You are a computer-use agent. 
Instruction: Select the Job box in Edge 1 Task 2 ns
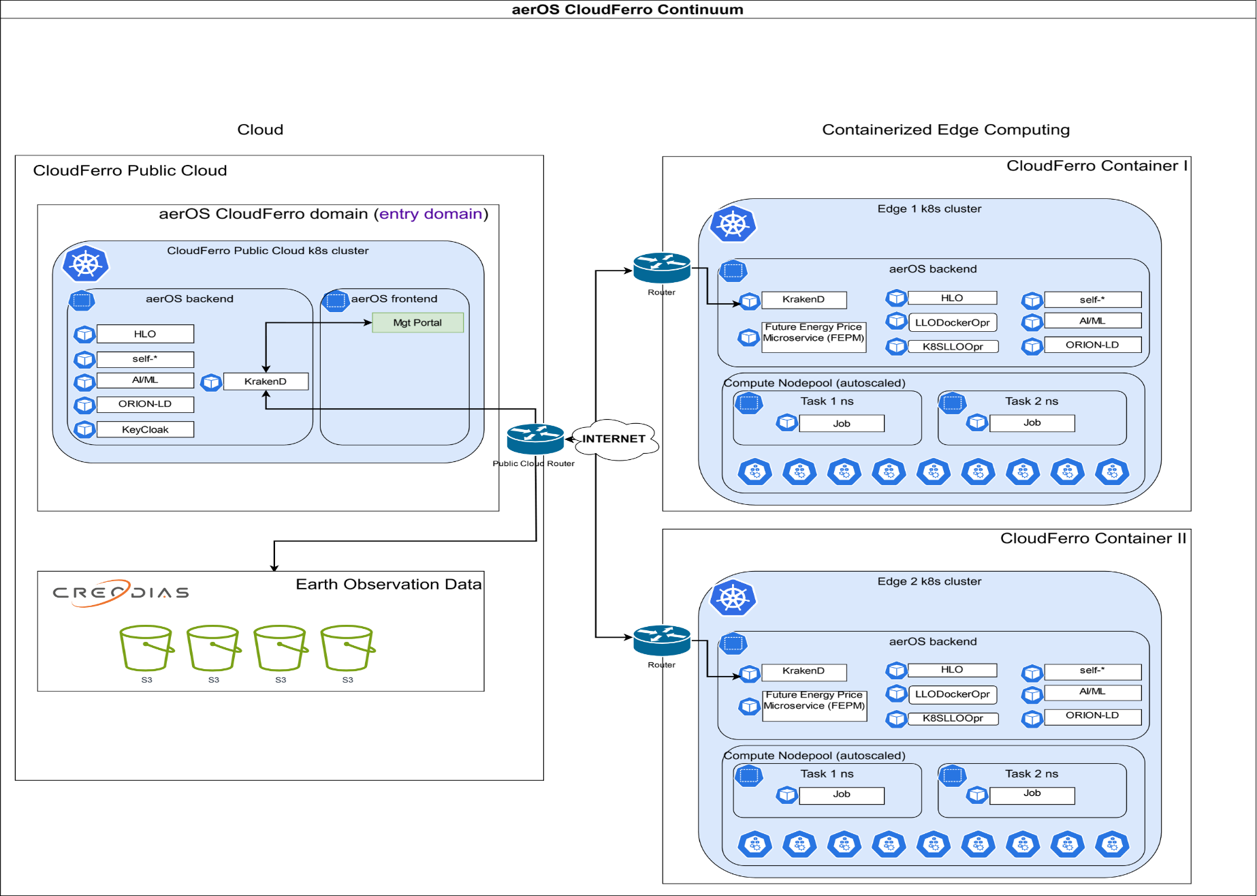tap(1032, 423)
